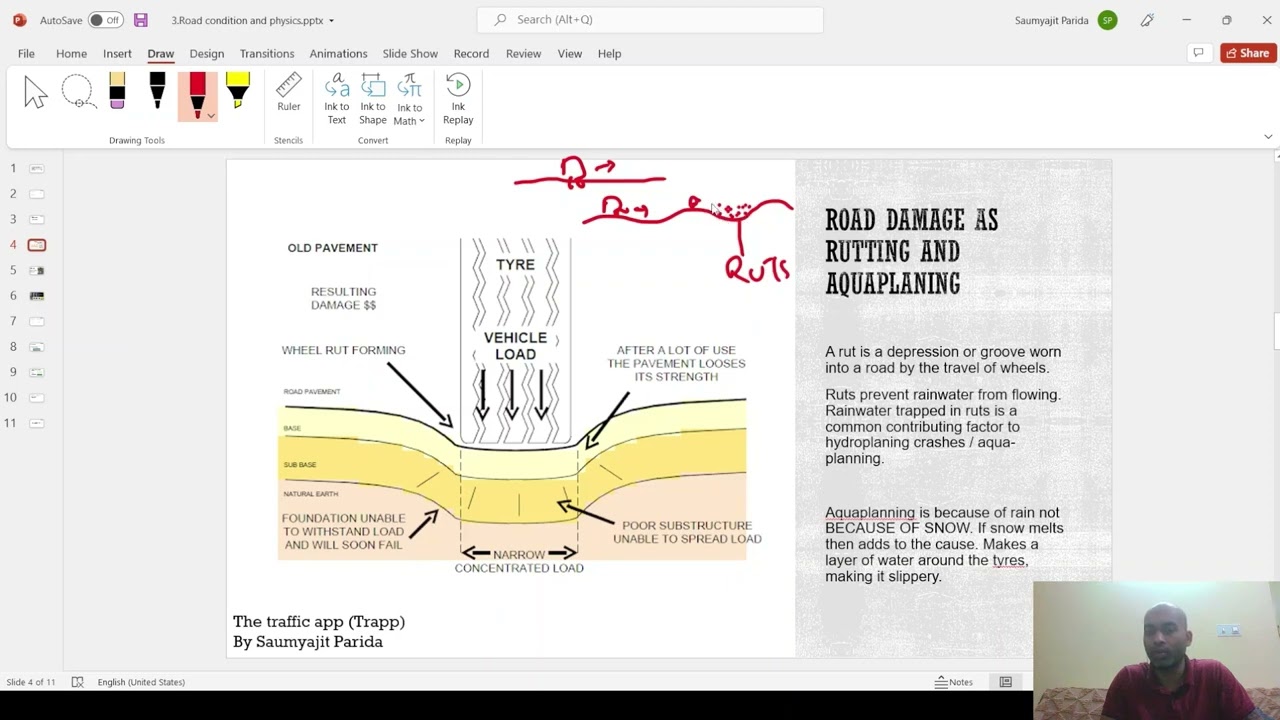The image size is (1280, 720).
Task: Select the arrow cursor Select tool
Action: (36, 93)
